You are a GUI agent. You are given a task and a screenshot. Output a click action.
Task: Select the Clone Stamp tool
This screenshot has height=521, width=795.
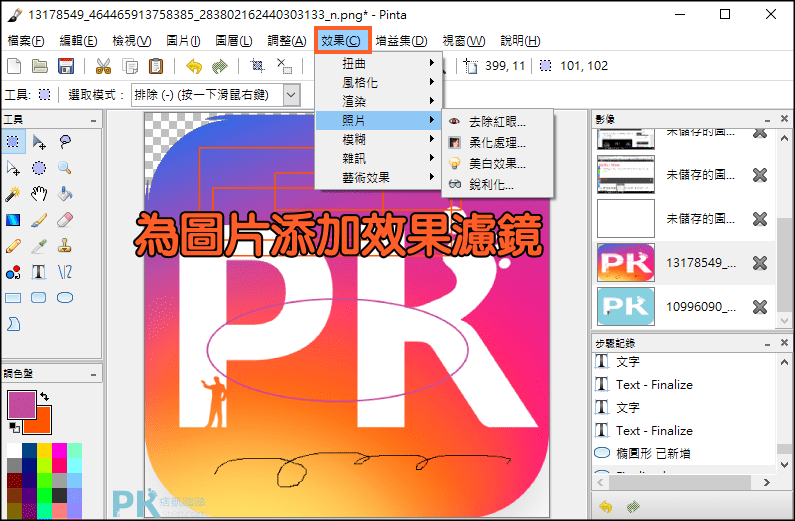(65, 246)
